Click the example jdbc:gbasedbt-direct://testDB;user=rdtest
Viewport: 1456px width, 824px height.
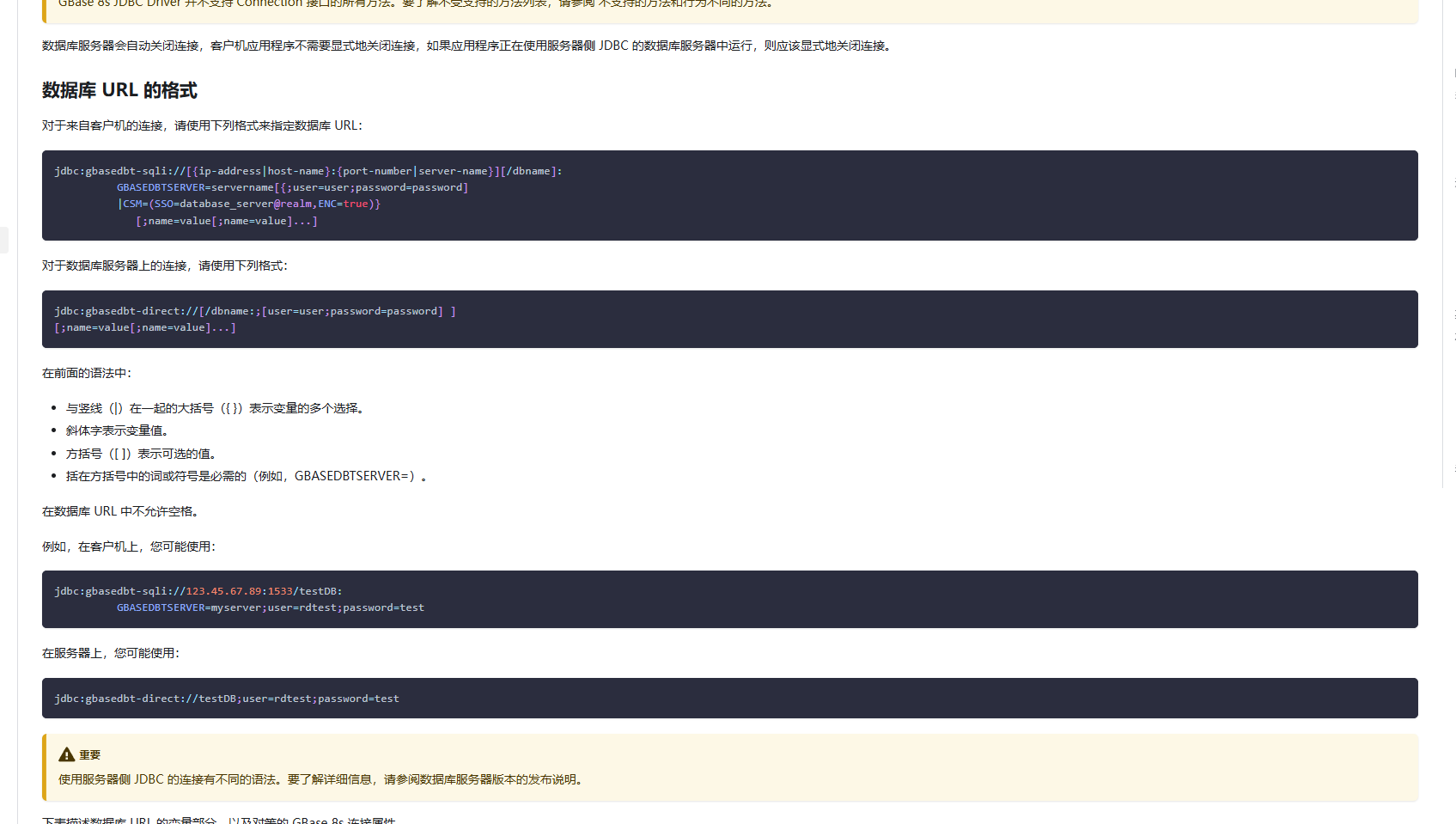227,699
